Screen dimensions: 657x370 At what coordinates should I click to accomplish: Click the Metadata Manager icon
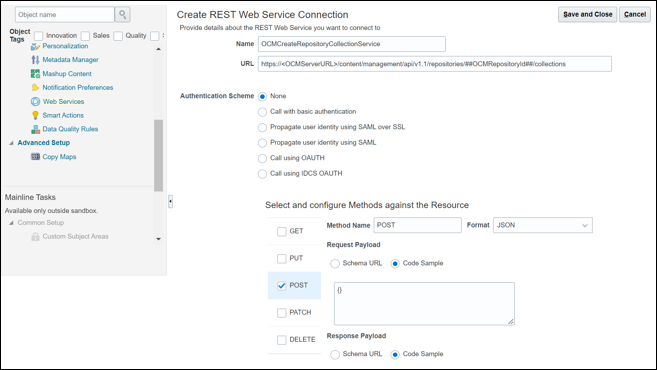coord(35,60)
